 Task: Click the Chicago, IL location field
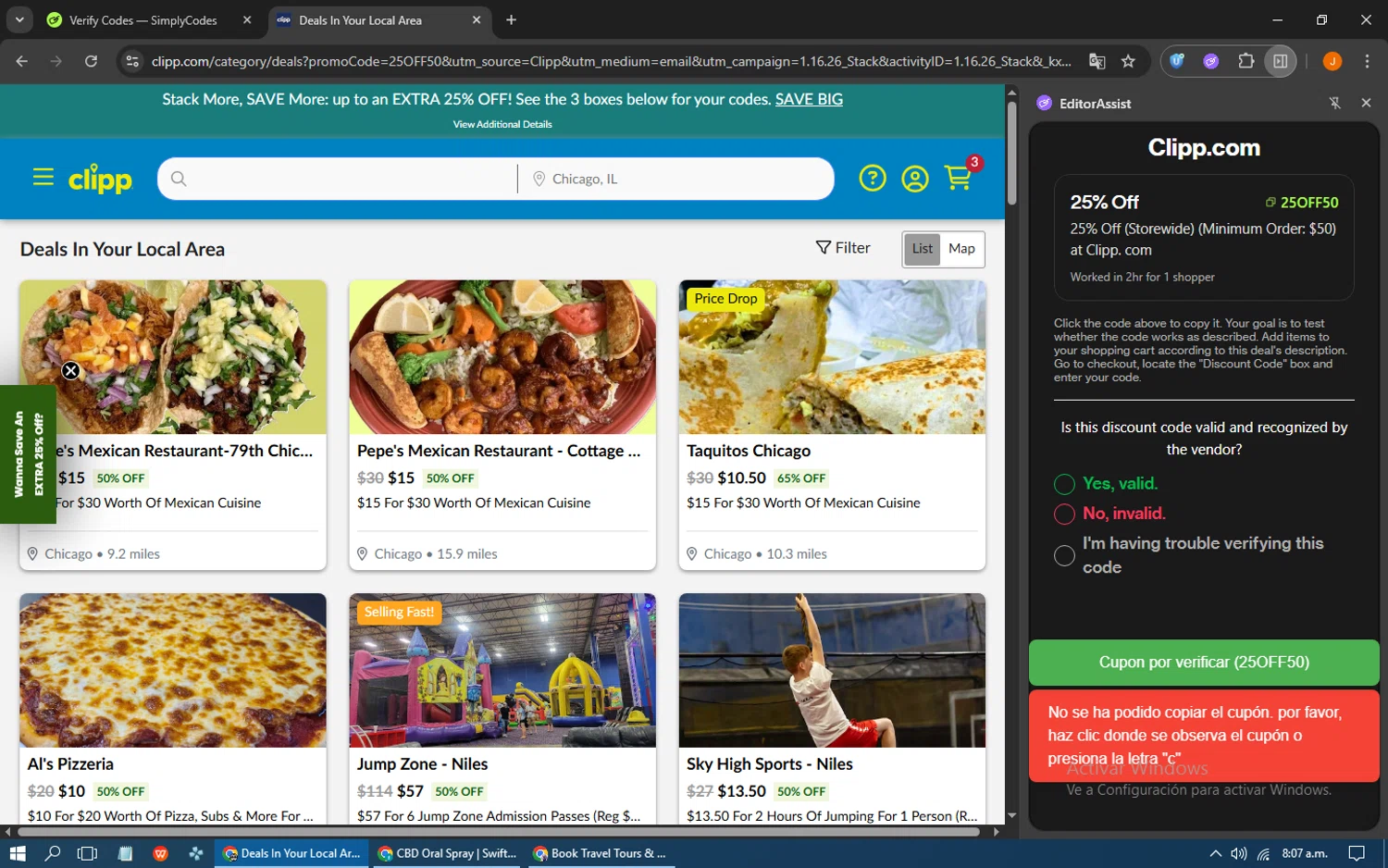pos(675,179)
